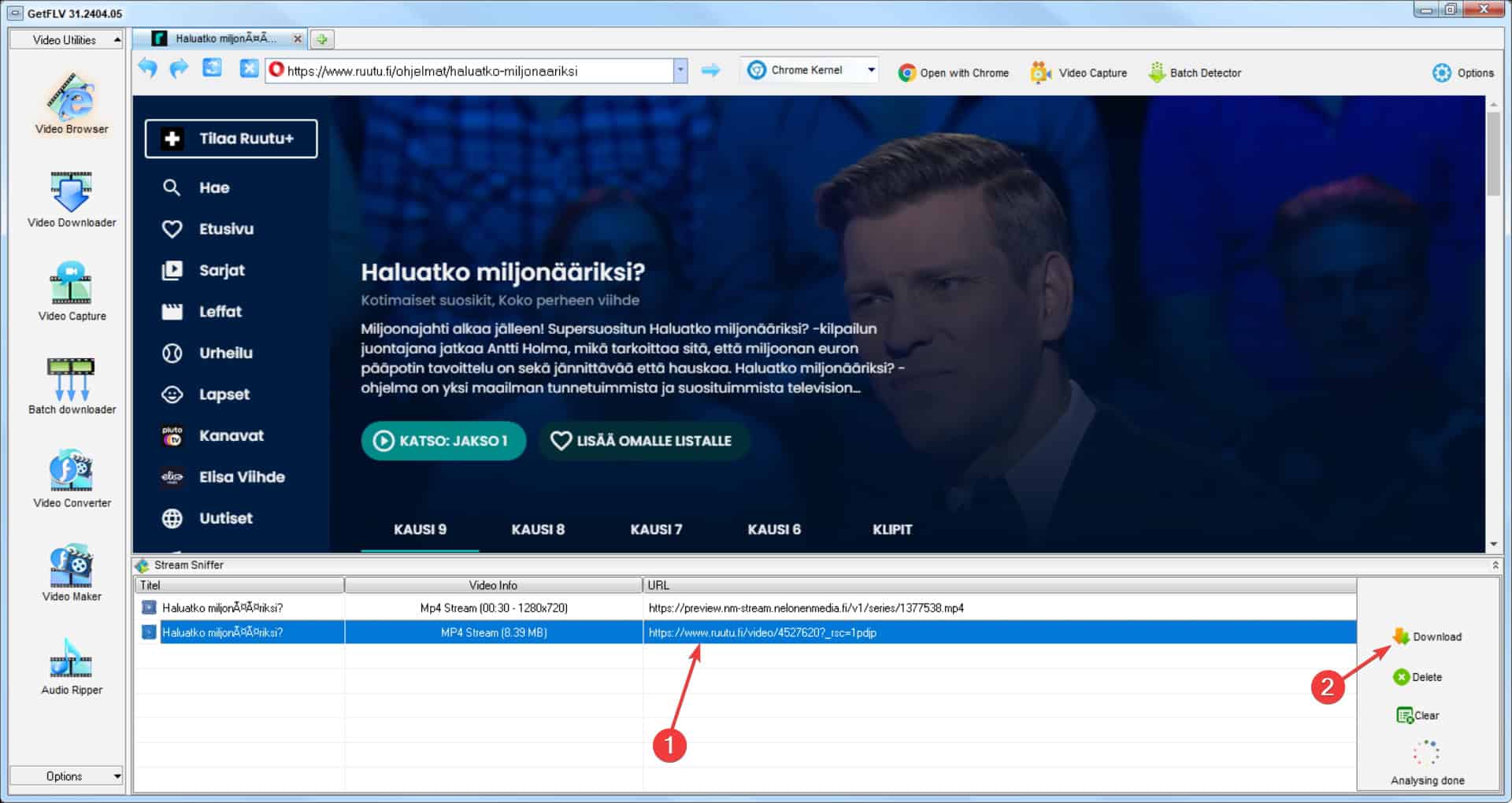Switch to the KAUSI 8 tab
This screenshot has height=803, width=1512.
[x=538, y=530]
